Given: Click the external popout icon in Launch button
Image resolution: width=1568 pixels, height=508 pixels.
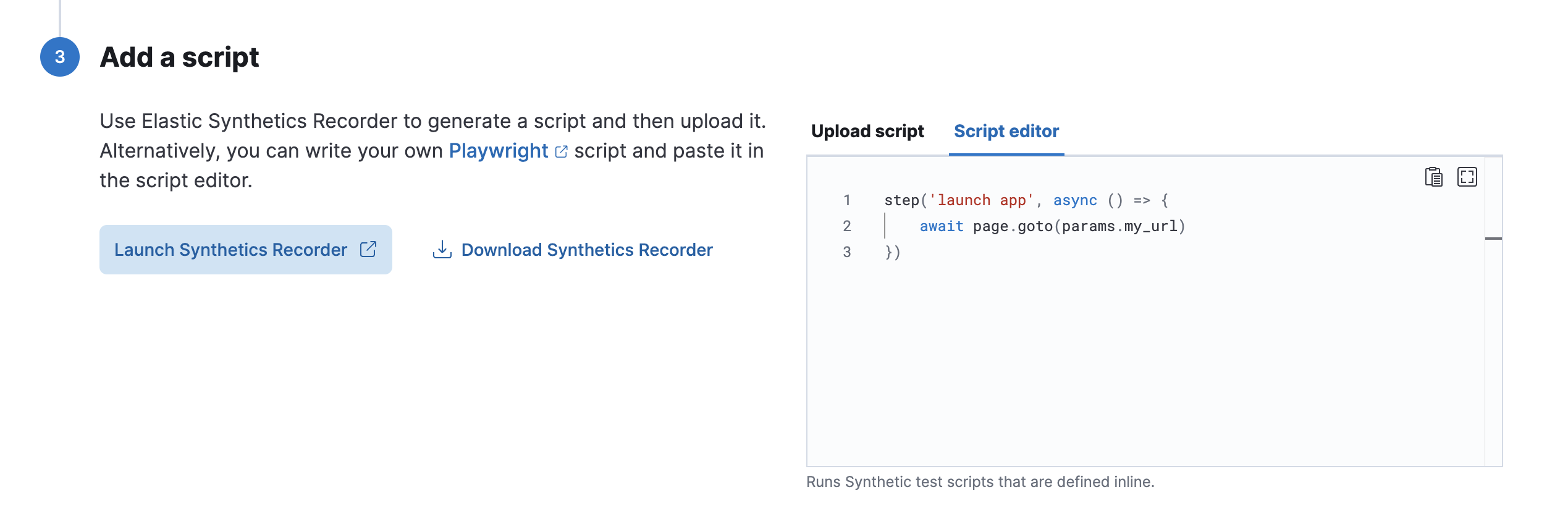Looking at the screenshot, I should [368, 249].
